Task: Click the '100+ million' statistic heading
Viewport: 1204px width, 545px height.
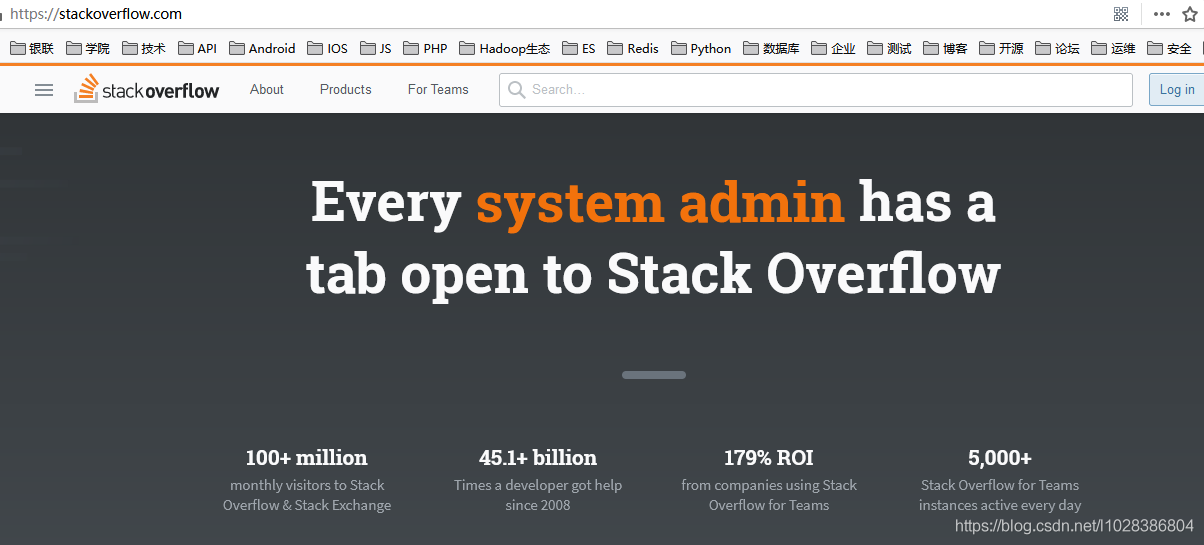Action: pos(307,458)
